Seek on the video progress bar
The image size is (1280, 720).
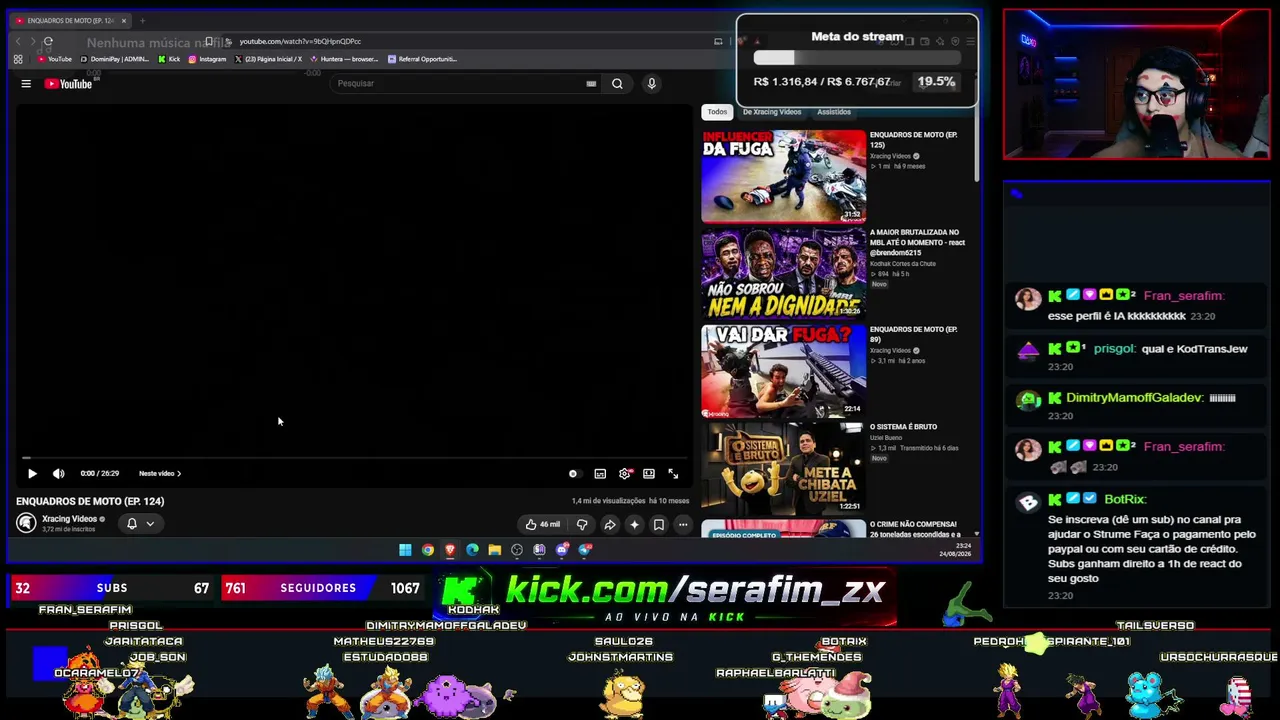(353, 458)
